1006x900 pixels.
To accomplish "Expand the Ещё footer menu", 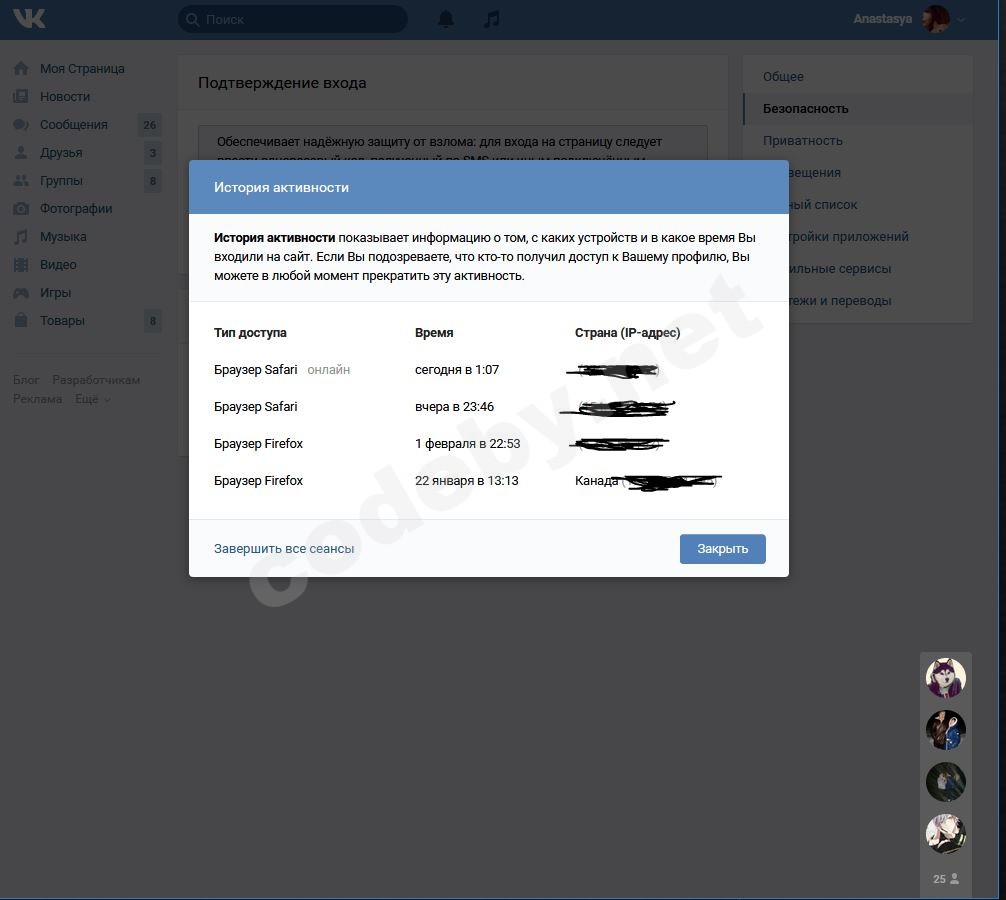I will pos(92,399).
